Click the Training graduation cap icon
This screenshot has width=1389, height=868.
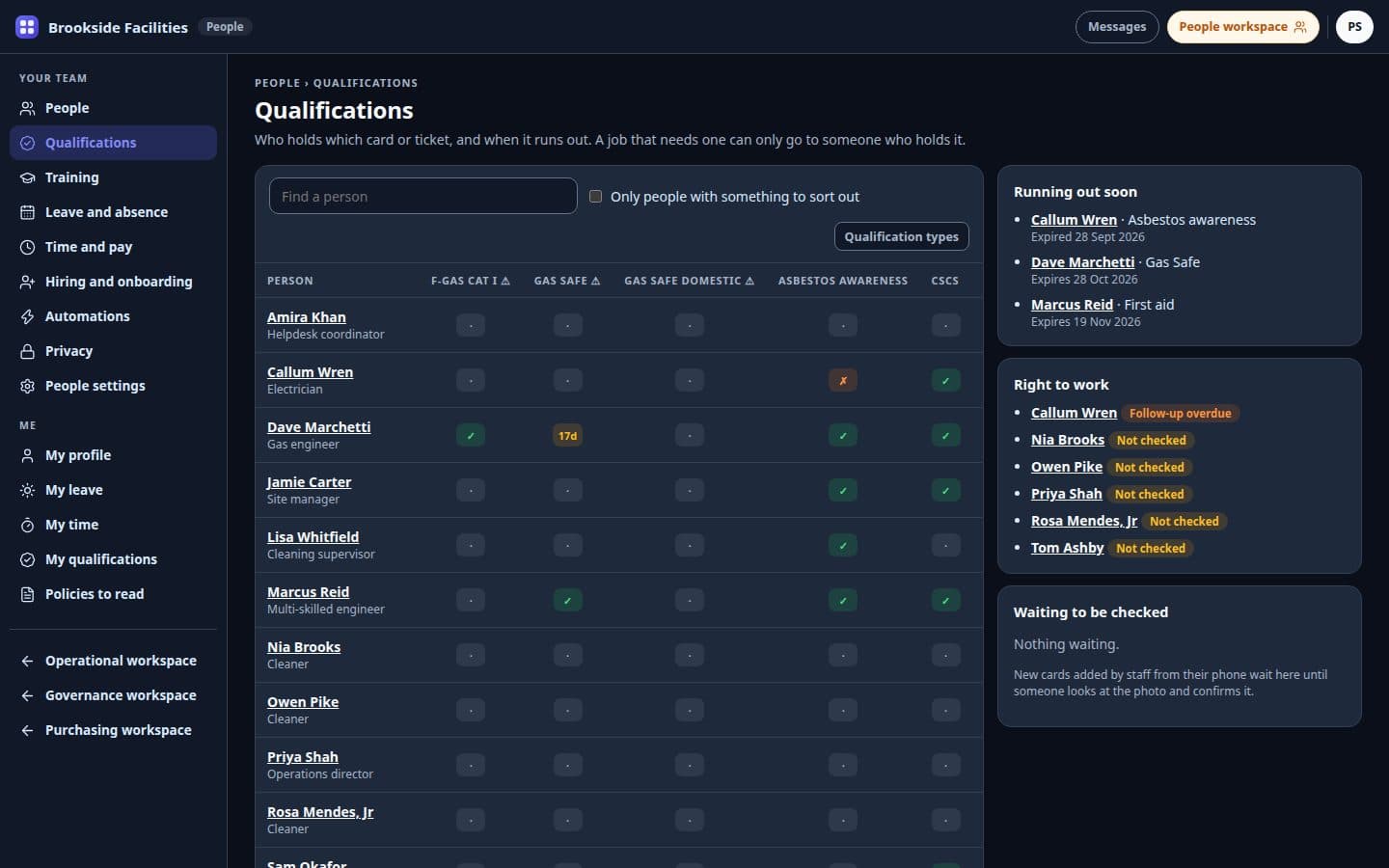[x=27, y=177]
